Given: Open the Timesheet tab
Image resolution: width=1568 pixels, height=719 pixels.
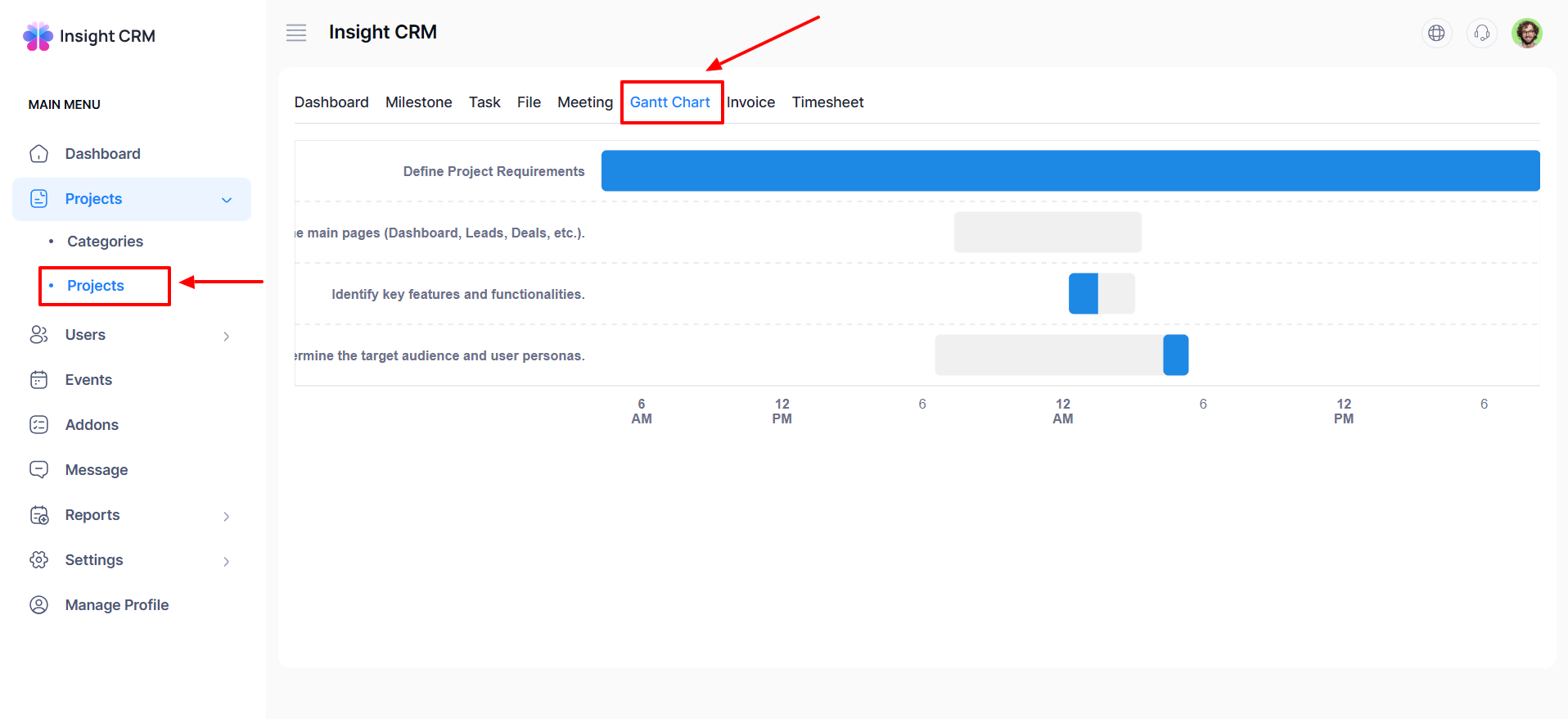Looking at the screenshot, I should click(827, 102).
